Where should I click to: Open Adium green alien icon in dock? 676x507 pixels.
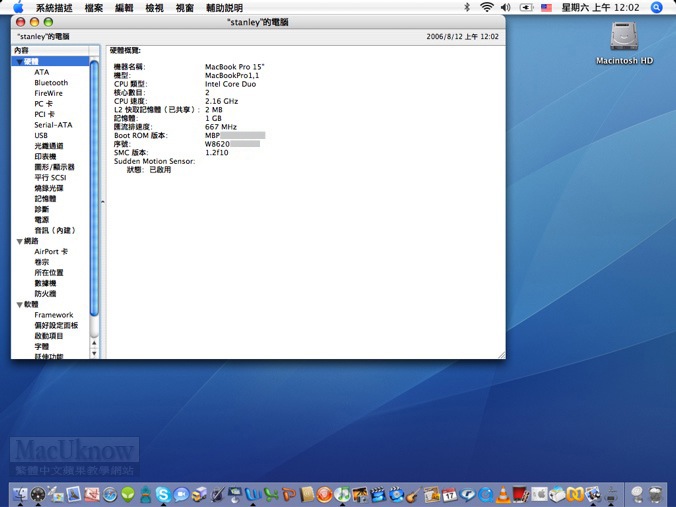coord(128,494)
